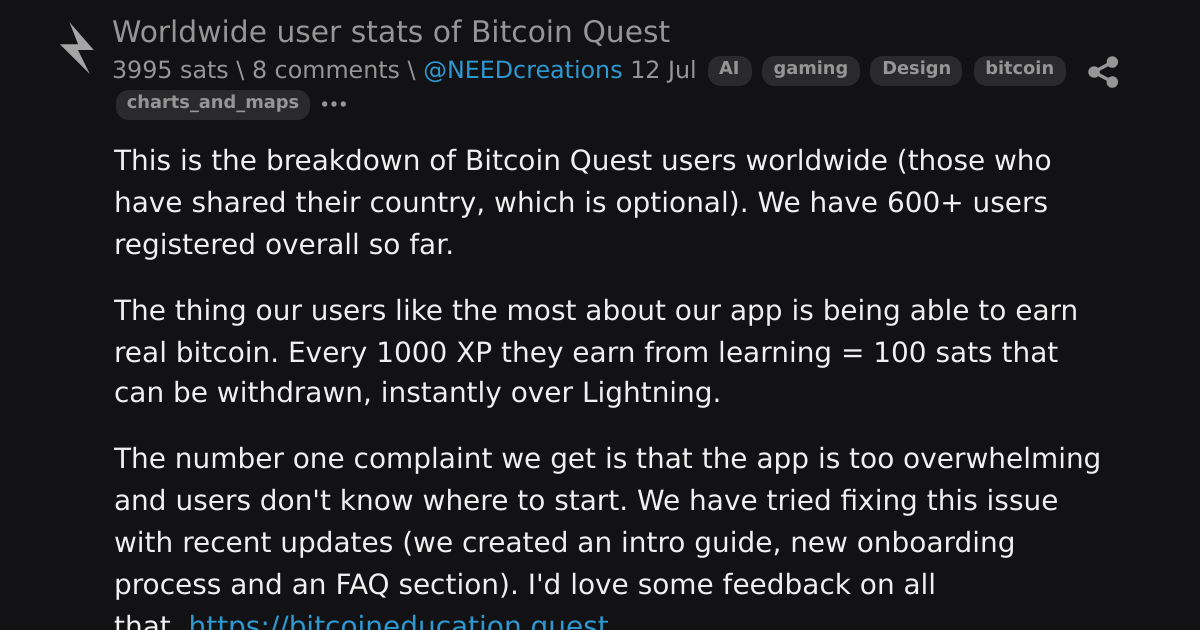Click the paragraph about earning real bitcoin
This screenshot has height=630, width=1200.
(x=596, y=352)
